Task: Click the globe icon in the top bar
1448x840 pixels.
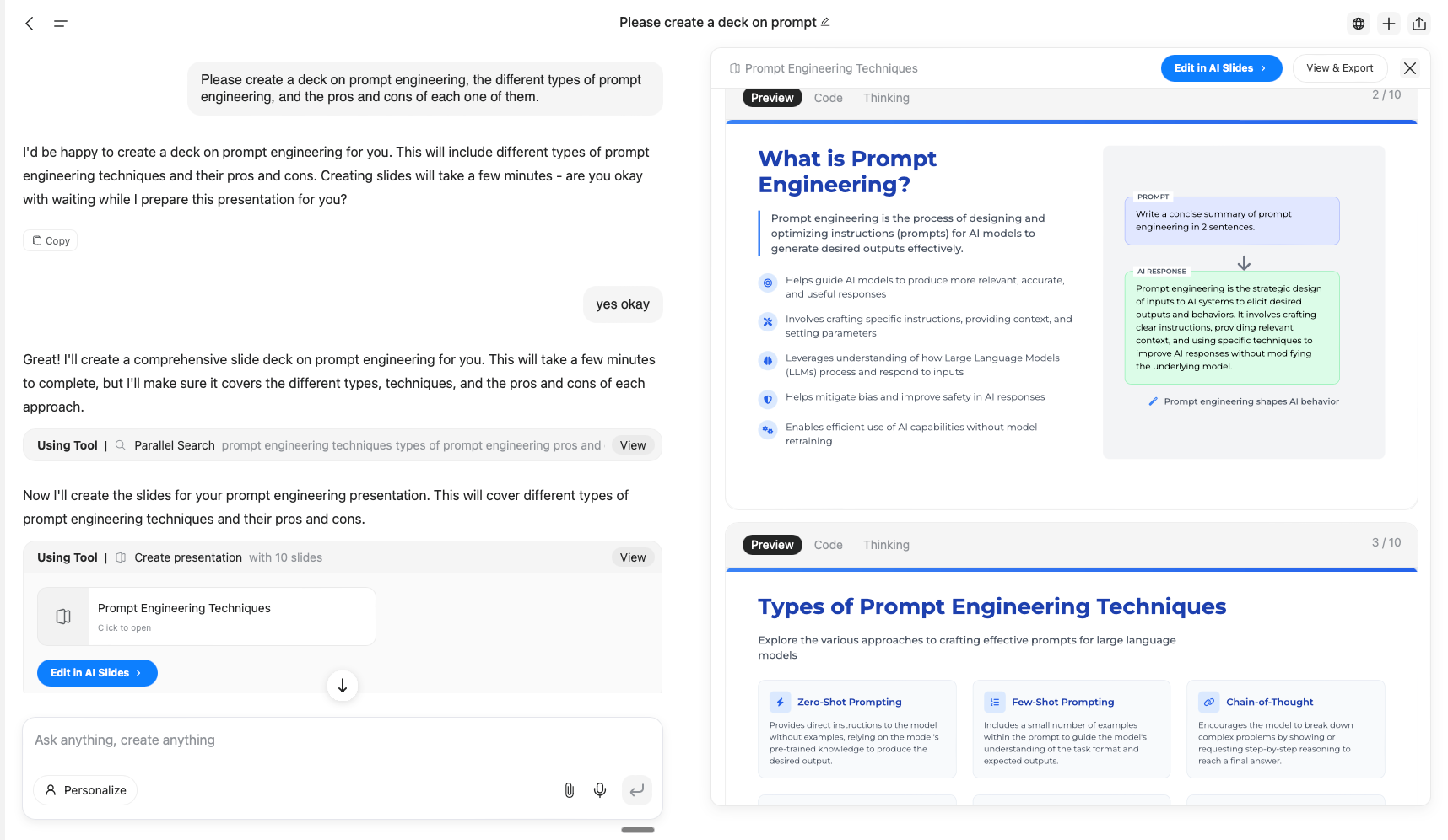Action: [x=1358, y=24]
